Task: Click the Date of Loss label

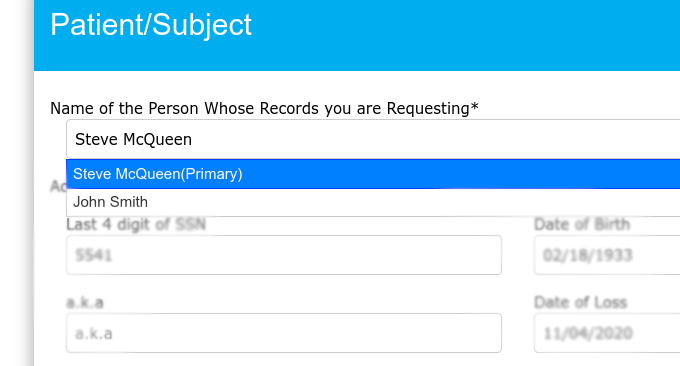Action: [581, 302]
